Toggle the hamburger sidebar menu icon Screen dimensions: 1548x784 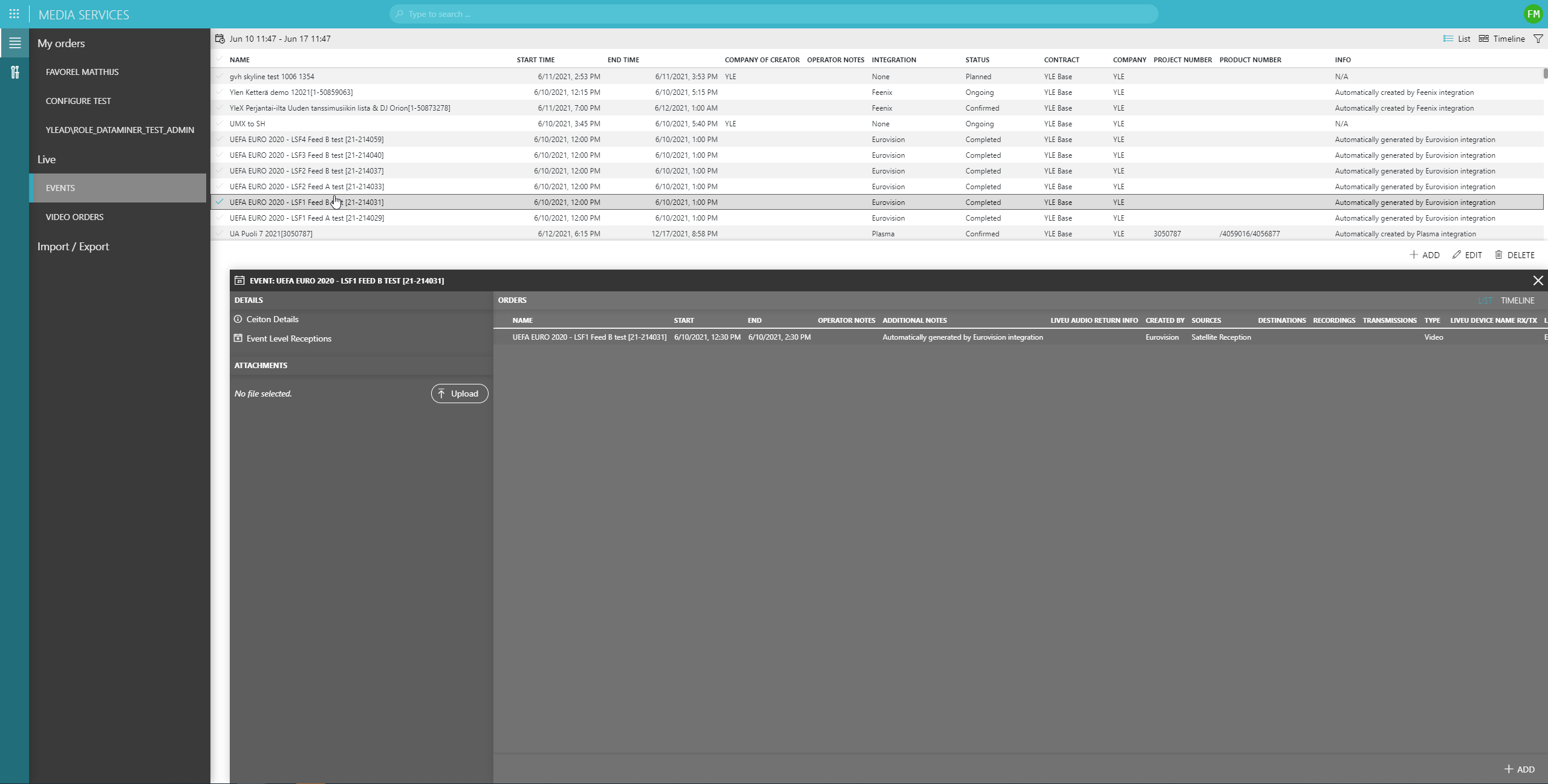(x=15, y=43)
